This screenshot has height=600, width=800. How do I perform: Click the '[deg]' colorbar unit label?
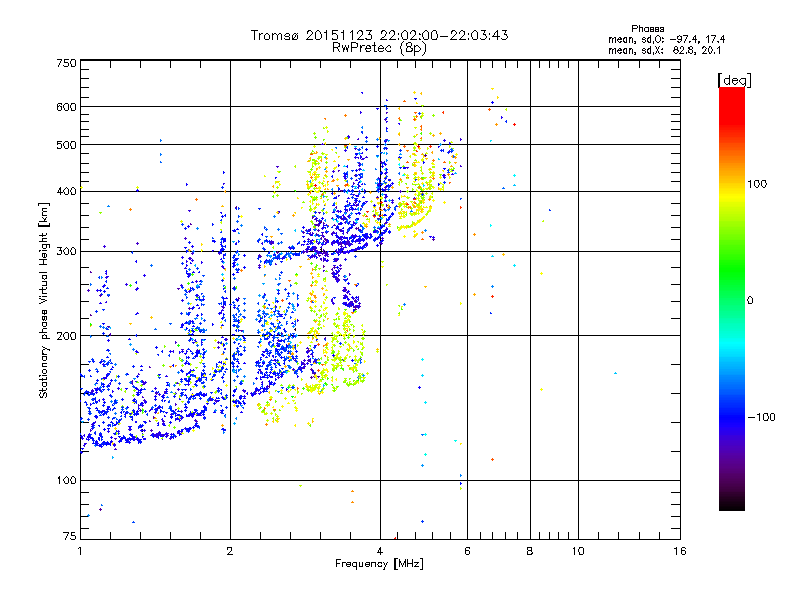click(734, 80)
